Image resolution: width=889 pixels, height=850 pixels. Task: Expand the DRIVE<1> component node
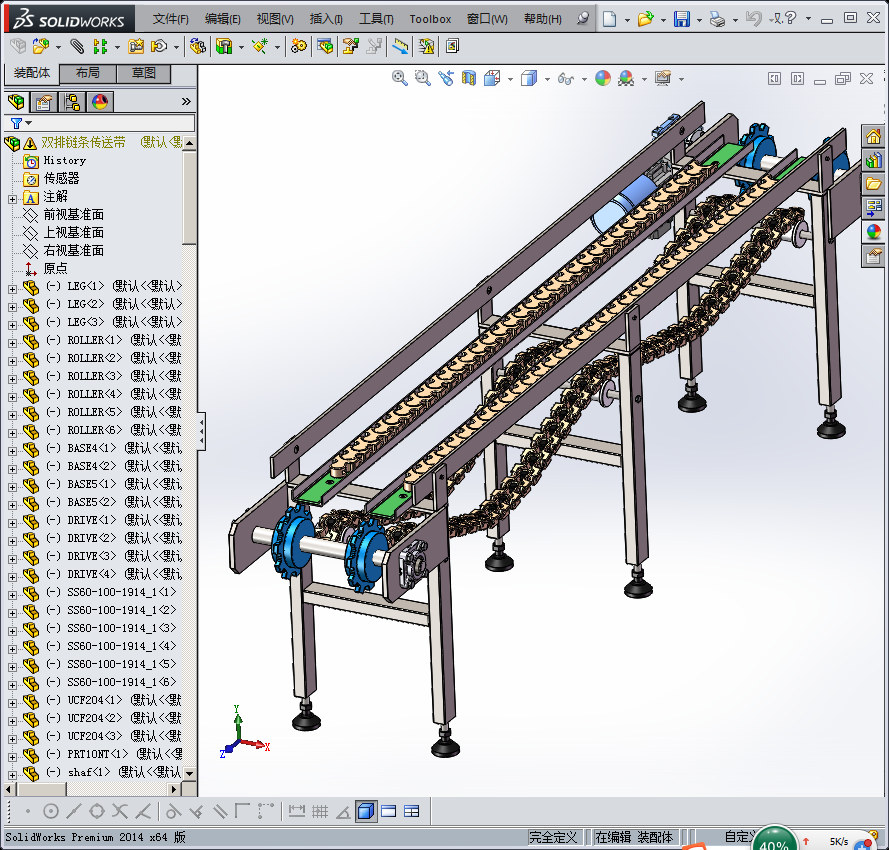(12, 523)
